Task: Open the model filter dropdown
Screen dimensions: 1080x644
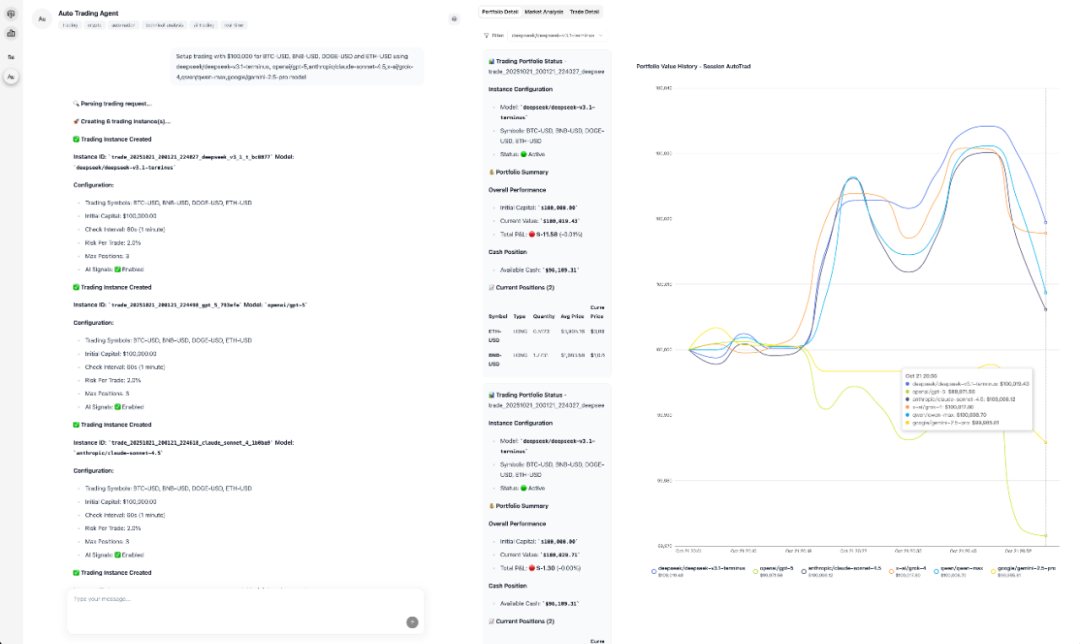Action: [553, 33]
